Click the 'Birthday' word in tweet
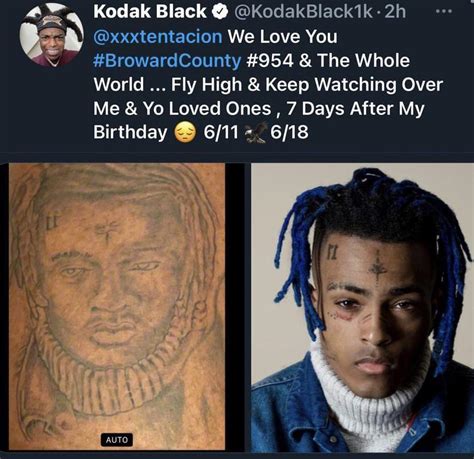The width and height of the screenshot is (474, 459). [x=130, y=132]
